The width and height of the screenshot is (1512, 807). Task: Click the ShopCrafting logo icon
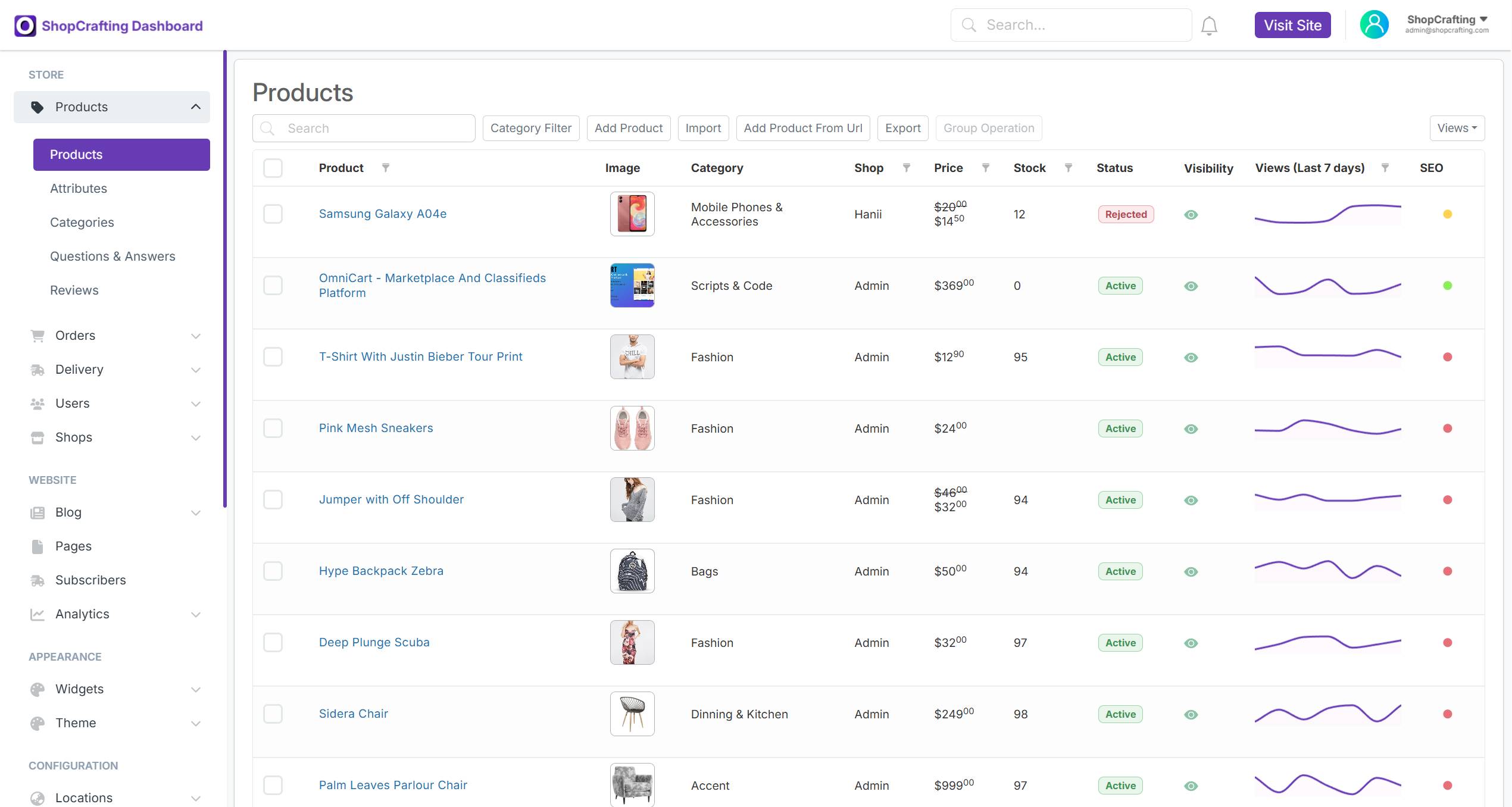[x=25, y=26]
